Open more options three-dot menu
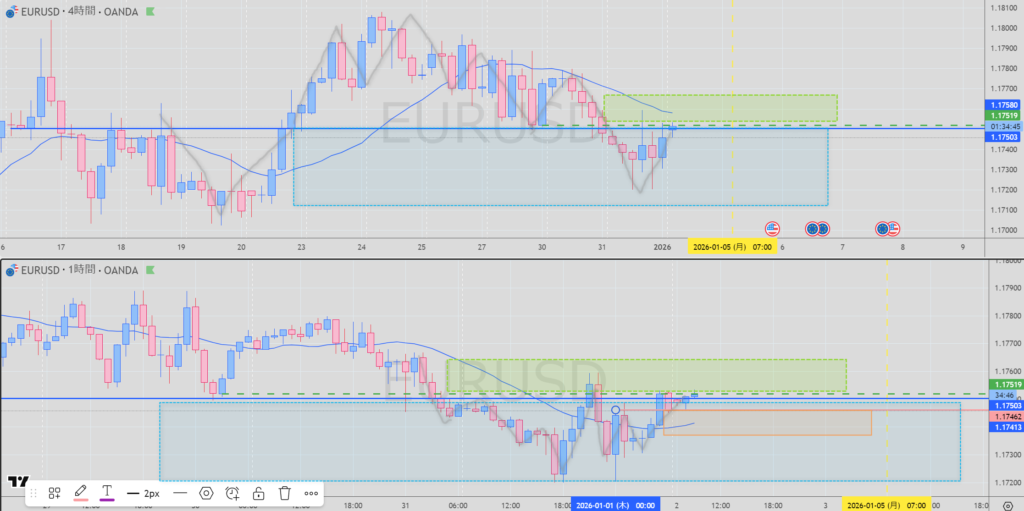1024x511 pixels. (311, 493)
